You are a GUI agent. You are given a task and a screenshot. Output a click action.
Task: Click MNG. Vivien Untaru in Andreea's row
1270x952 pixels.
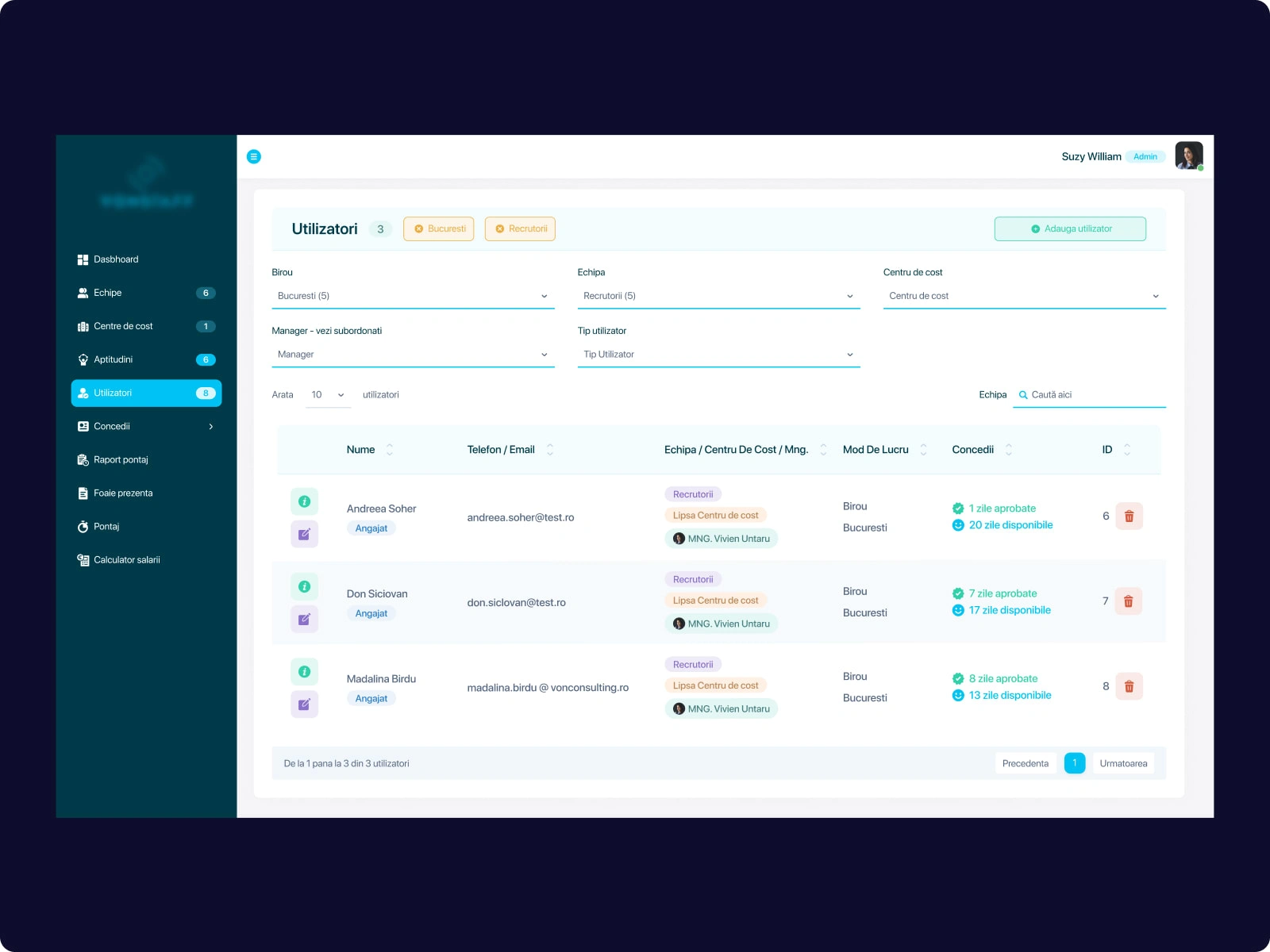(722, 539)
